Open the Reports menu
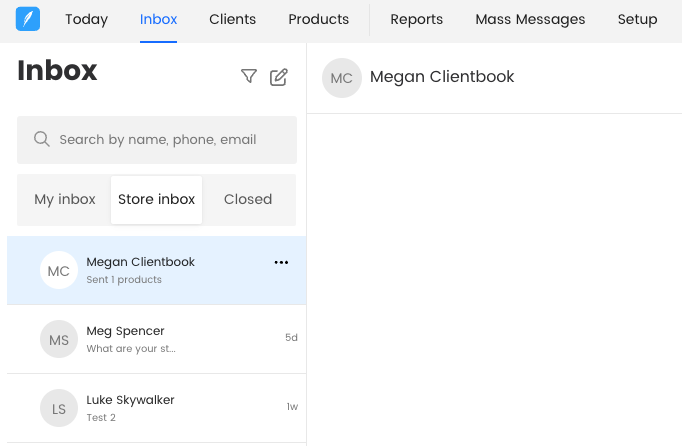682x446 pixels. pos(416,19)
